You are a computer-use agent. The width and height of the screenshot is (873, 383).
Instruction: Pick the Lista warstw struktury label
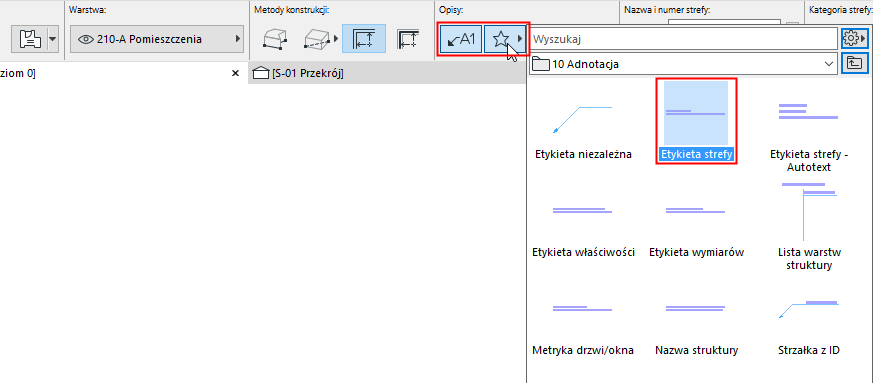point(808,227)
